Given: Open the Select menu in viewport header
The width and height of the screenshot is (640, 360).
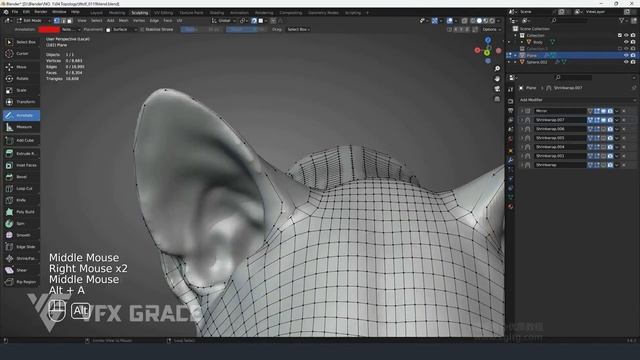Looking at the screenshot, I should (x=96, y=20).
